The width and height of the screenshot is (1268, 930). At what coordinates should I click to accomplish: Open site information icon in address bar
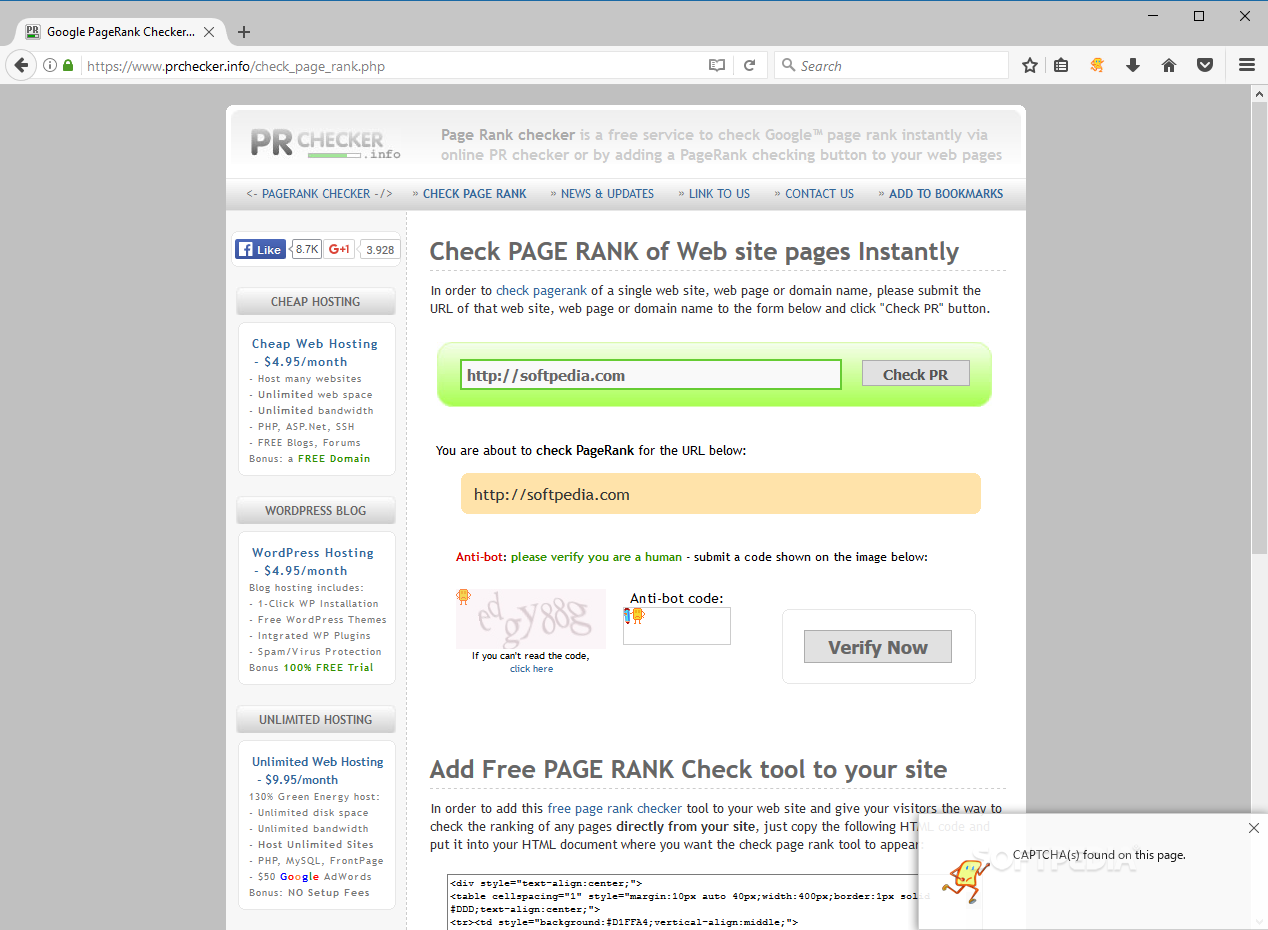click(x=50, y=66)
